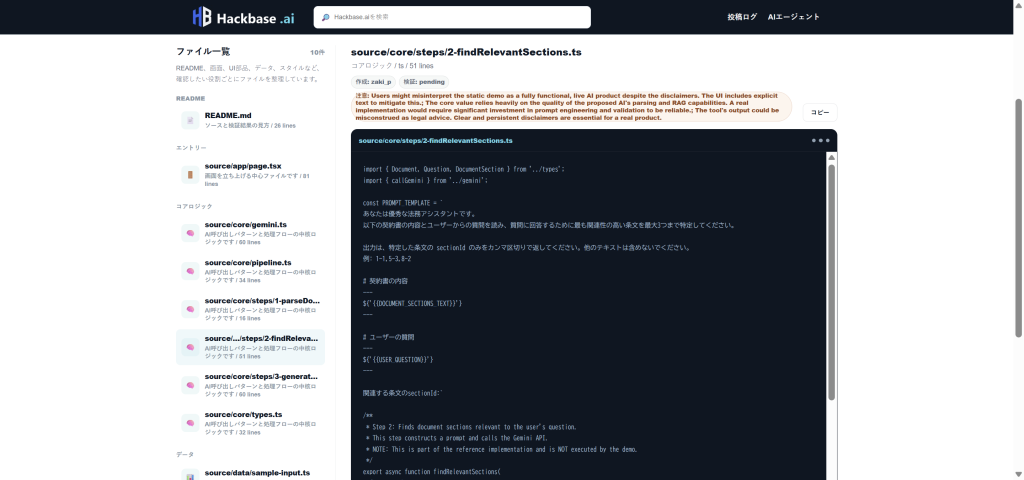
Task: Click the Hackbase HB logo icon
Action: (x=202, y=17)
